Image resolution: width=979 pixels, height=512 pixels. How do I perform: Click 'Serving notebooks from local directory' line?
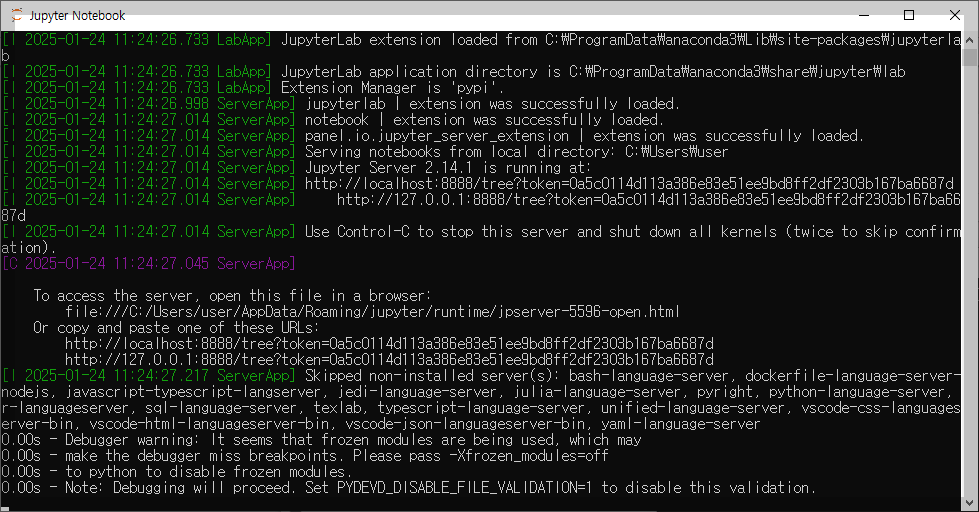tap(365, 152)
